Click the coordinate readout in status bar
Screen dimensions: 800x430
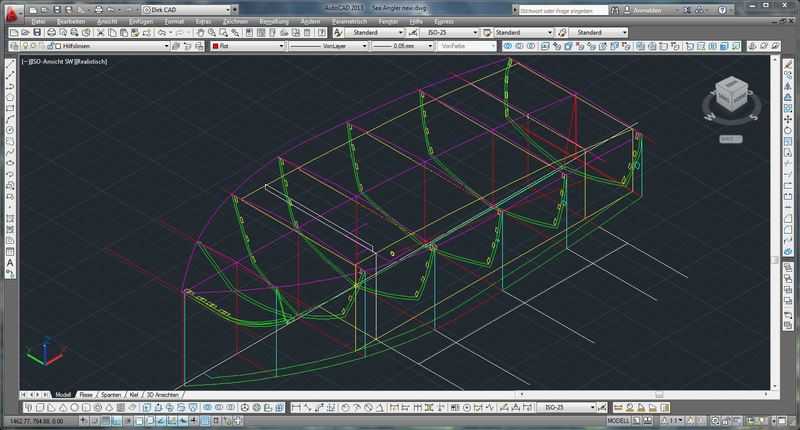(x=36, y=421)
